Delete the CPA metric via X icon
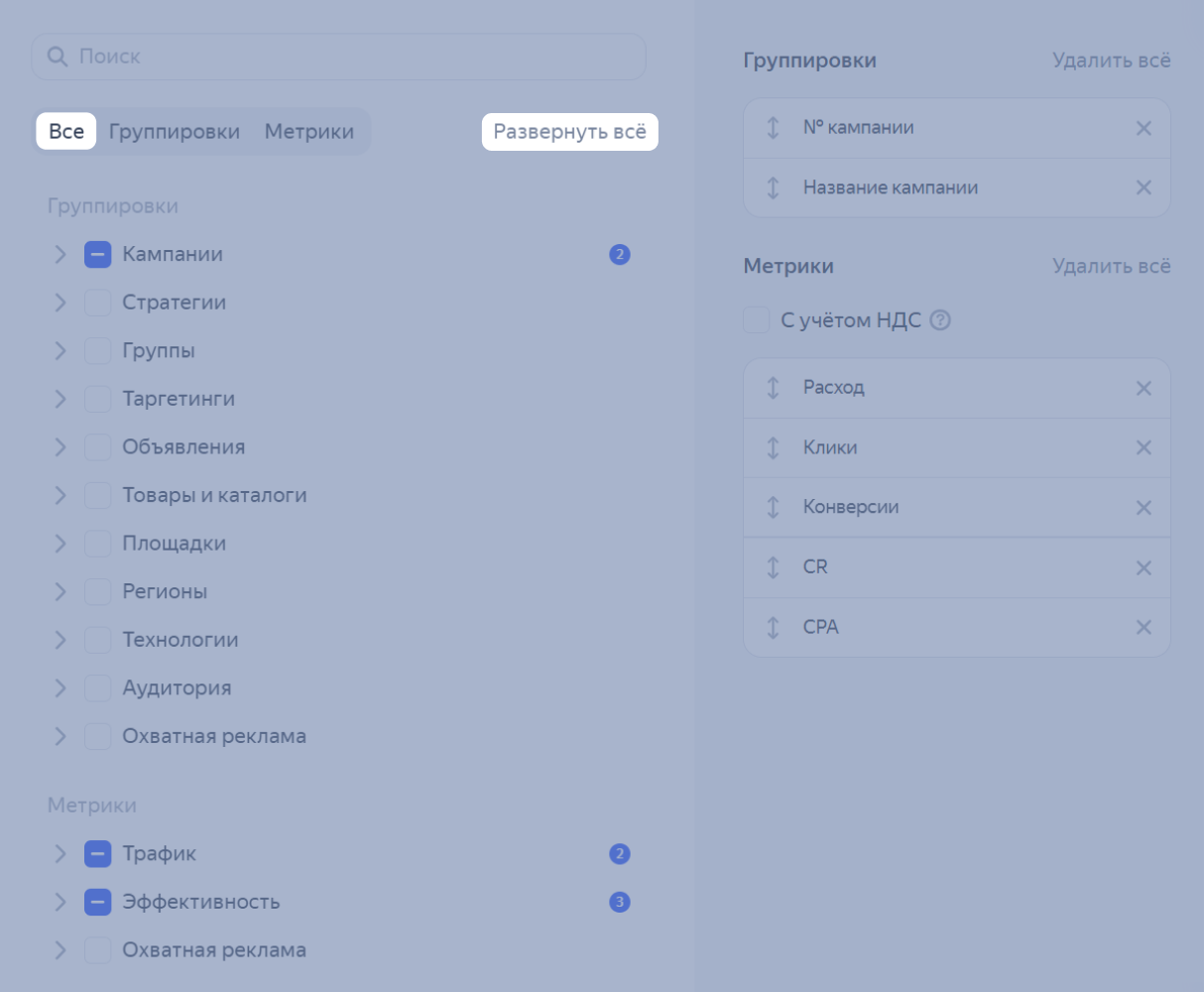Image resolution: width=1204 pixels, height=992 pixels. click(x=1144, y=627)
